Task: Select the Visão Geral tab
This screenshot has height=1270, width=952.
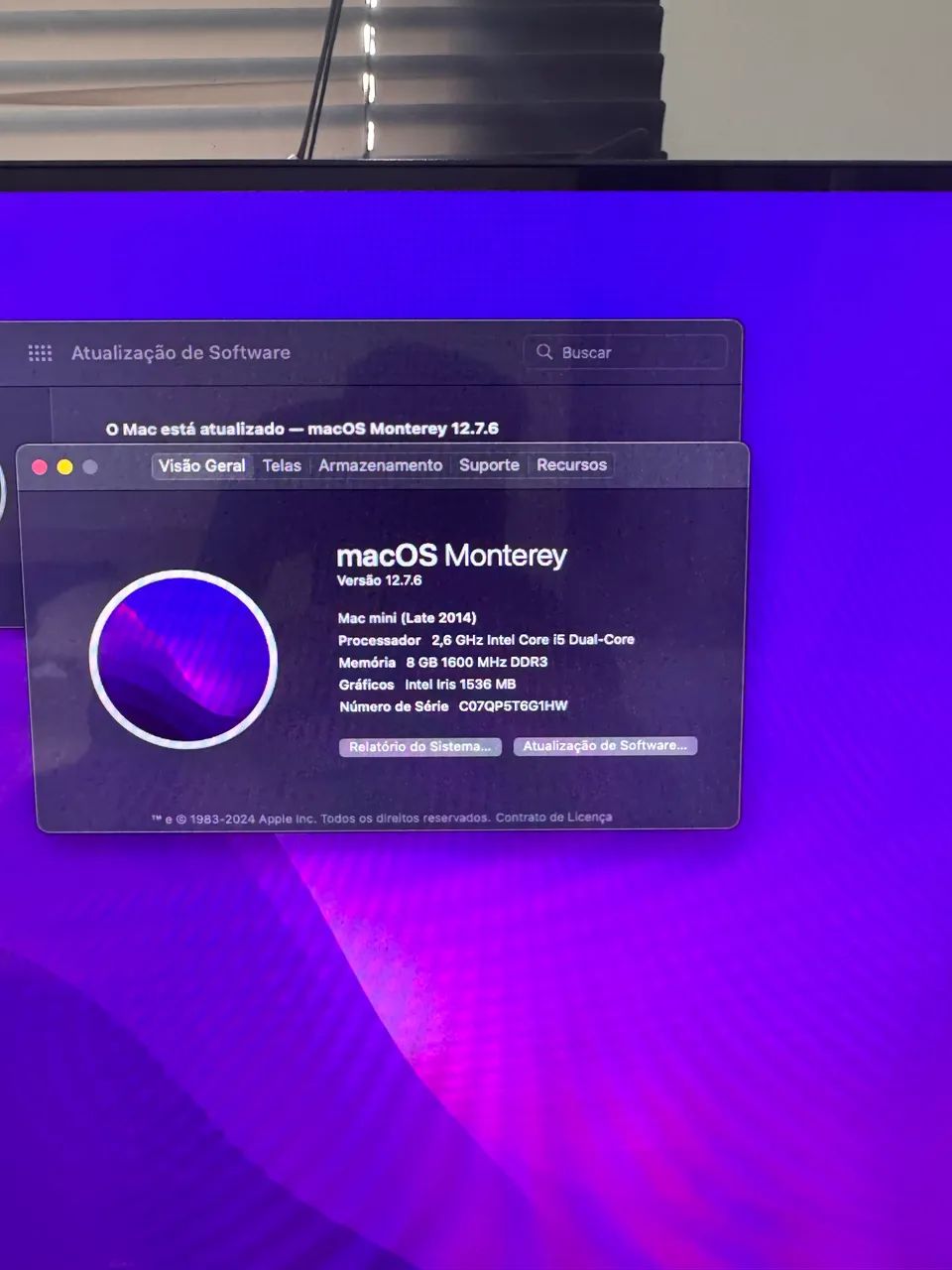Action: 201,465
